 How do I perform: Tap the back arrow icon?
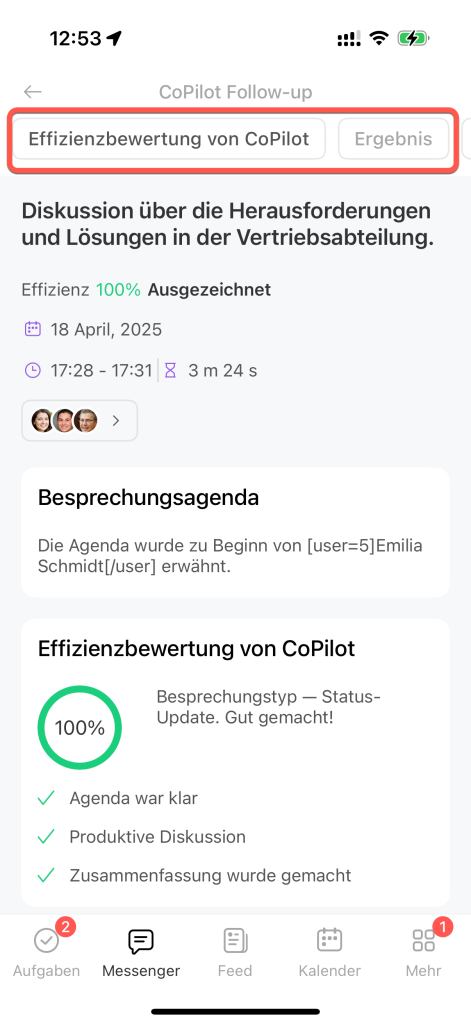pos(32,92)
